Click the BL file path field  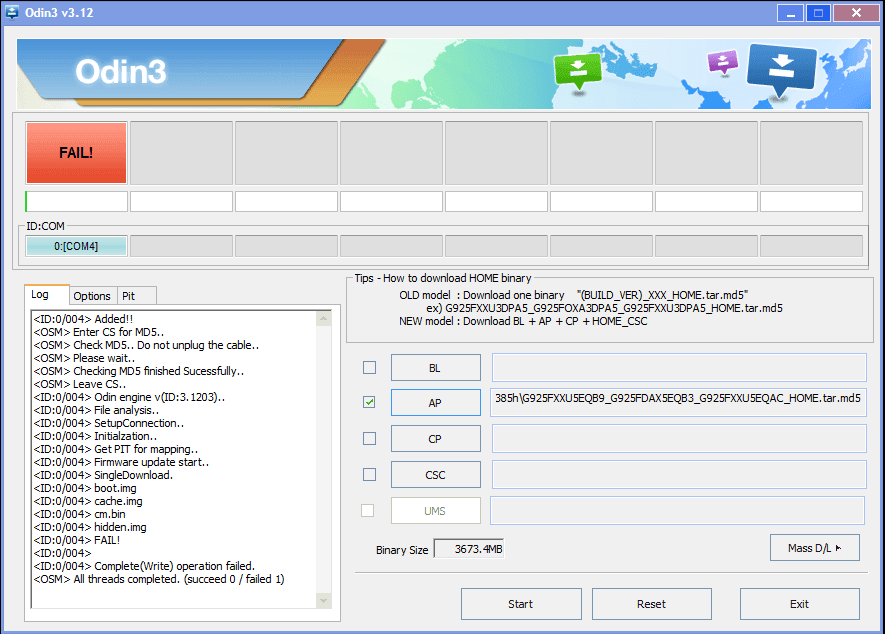pos(679,368)
